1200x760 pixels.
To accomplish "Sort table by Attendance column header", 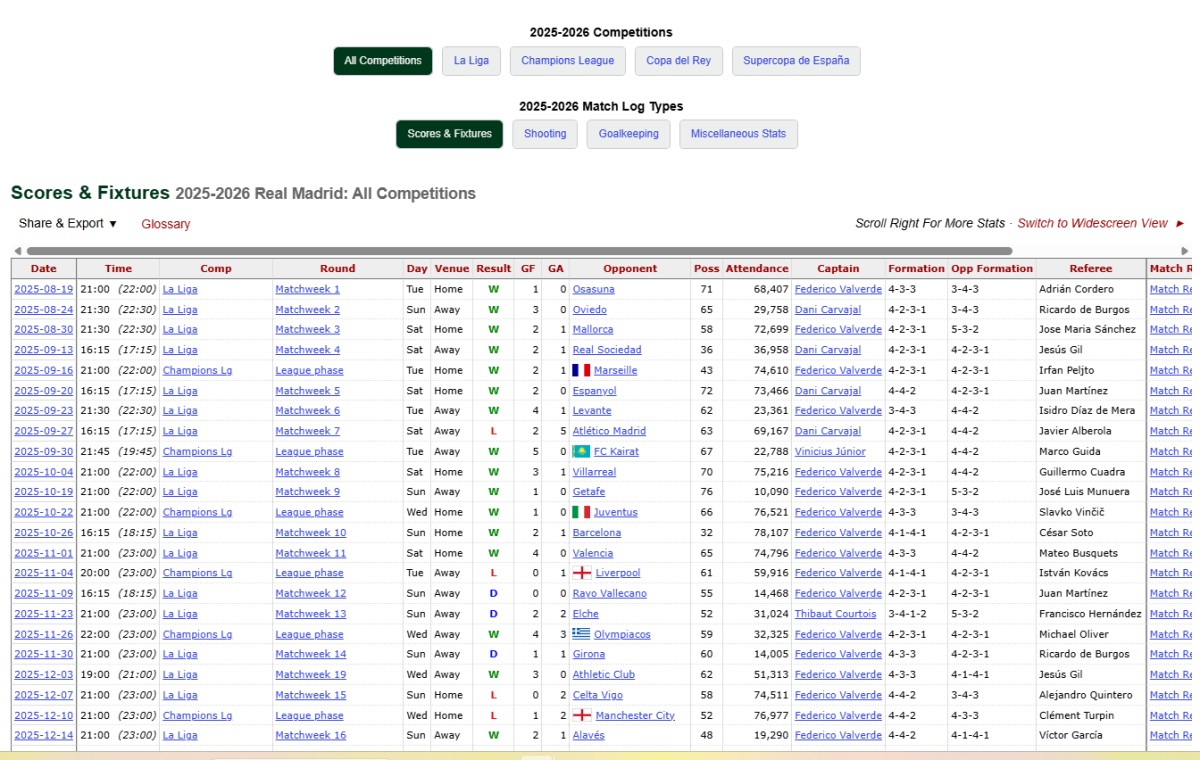I will (x=757, y=268).
